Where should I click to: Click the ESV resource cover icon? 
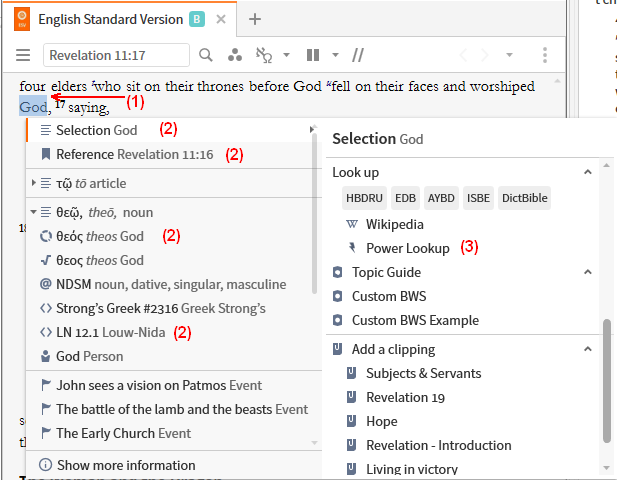click(x=22, y=19)
